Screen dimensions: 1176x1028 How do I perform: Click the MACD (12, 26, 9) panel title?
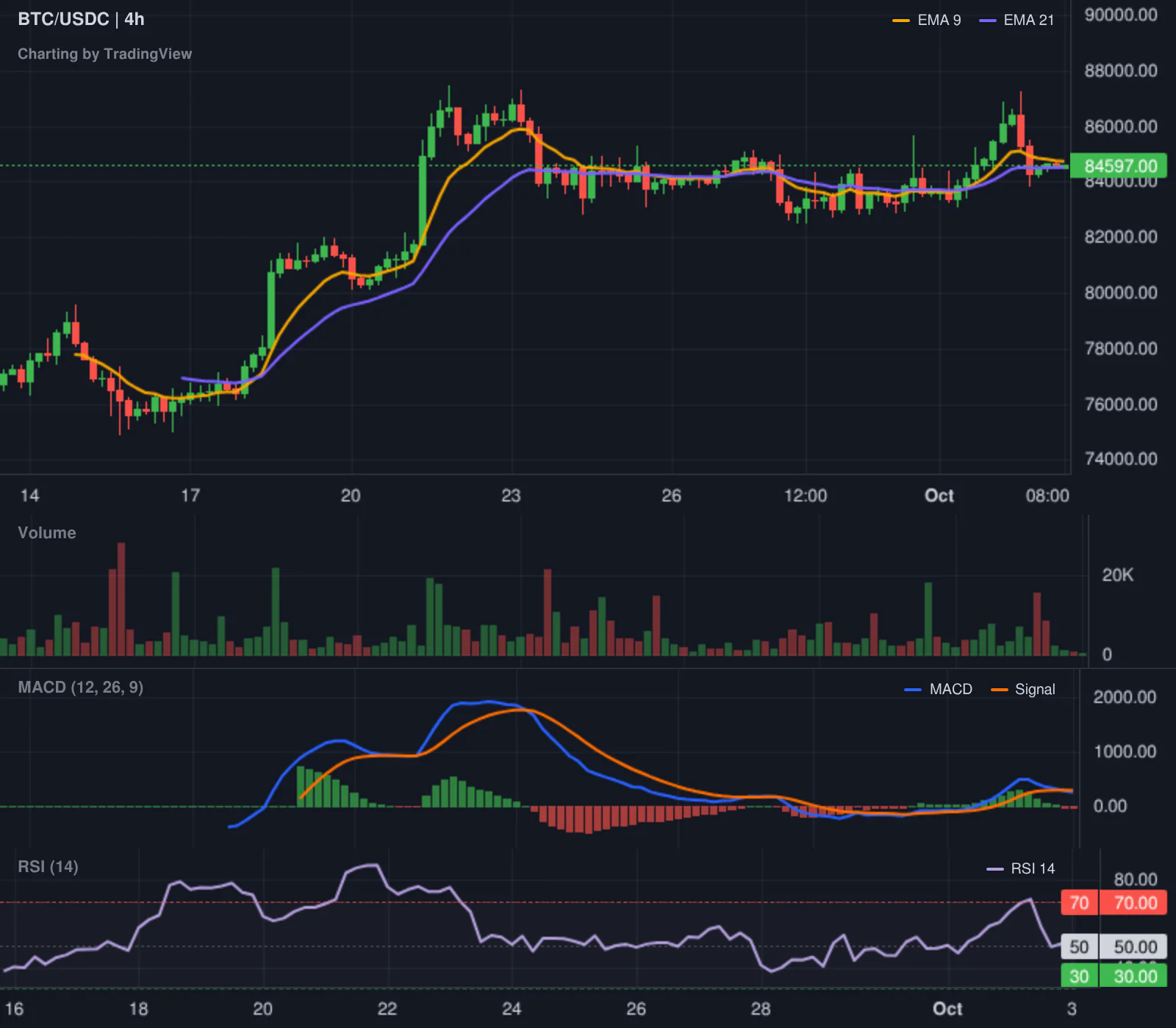[x=80, y=688]
